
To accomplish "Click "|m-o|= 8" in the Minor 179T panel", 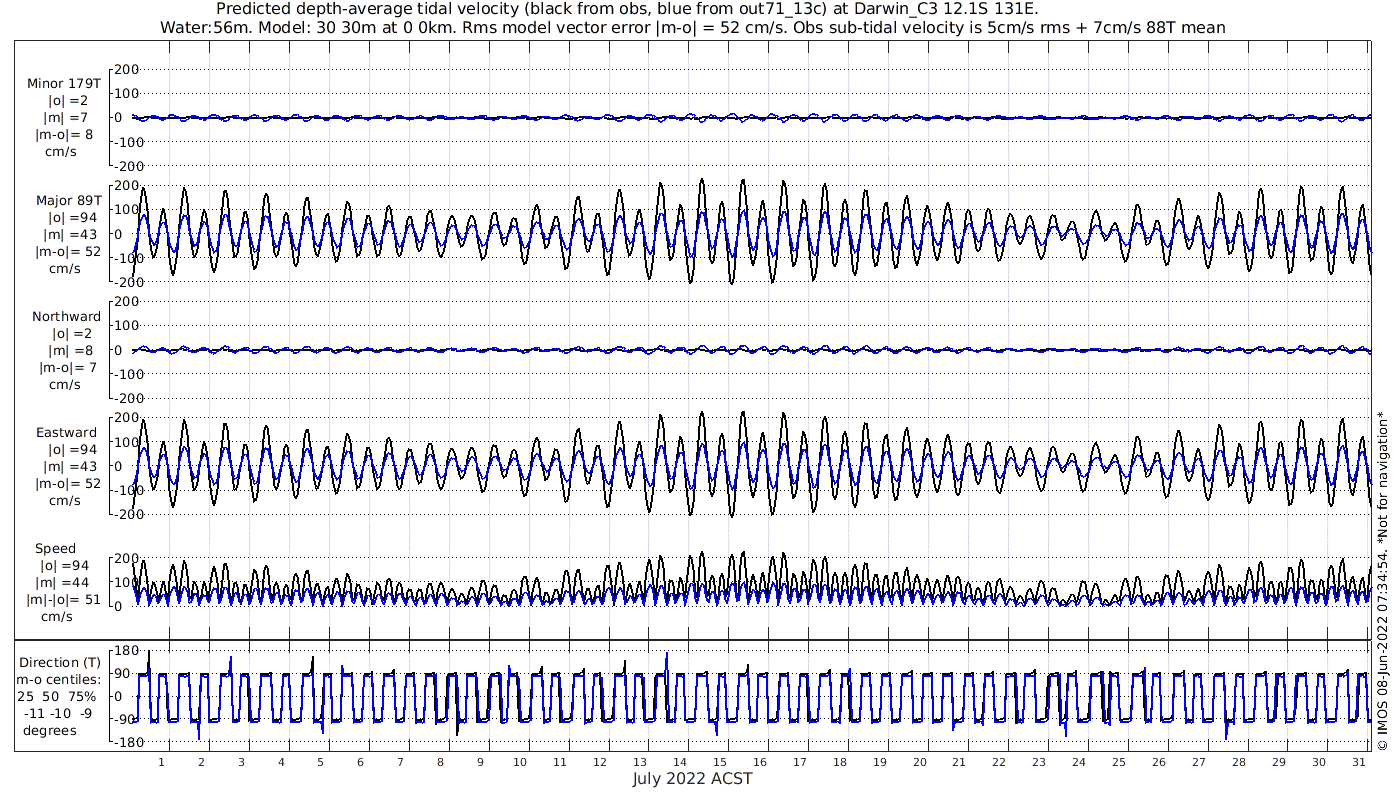I will coord(64,135).
